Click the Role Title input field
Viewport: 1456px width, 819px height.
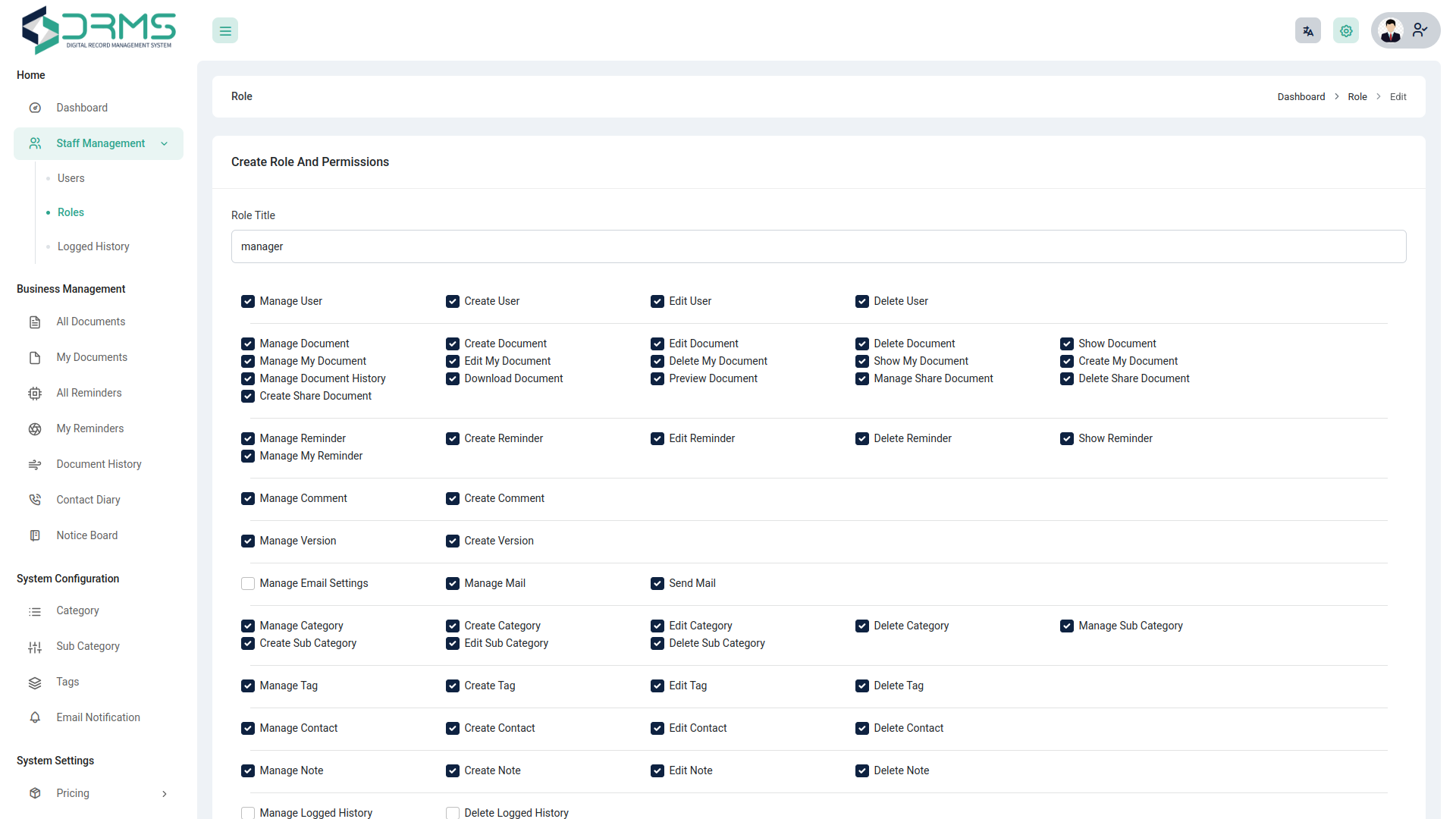pos(818,246)
